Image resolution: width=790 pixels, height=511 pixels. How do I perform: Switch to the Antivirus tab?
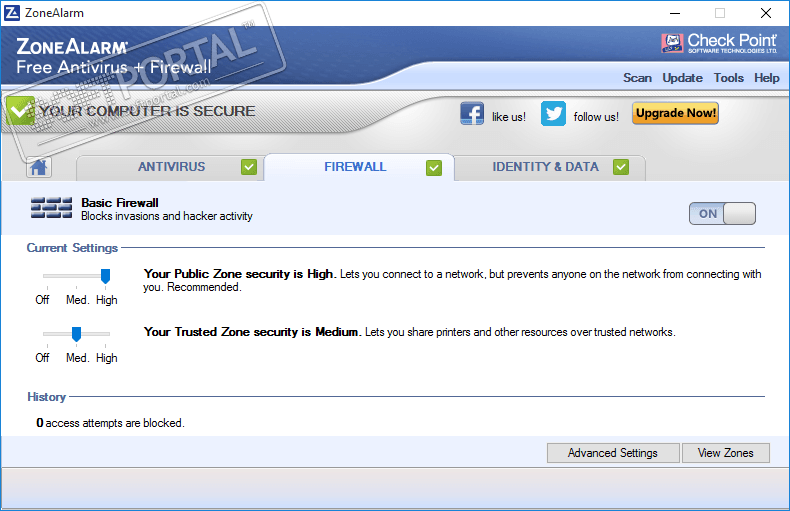coord(170,167)
